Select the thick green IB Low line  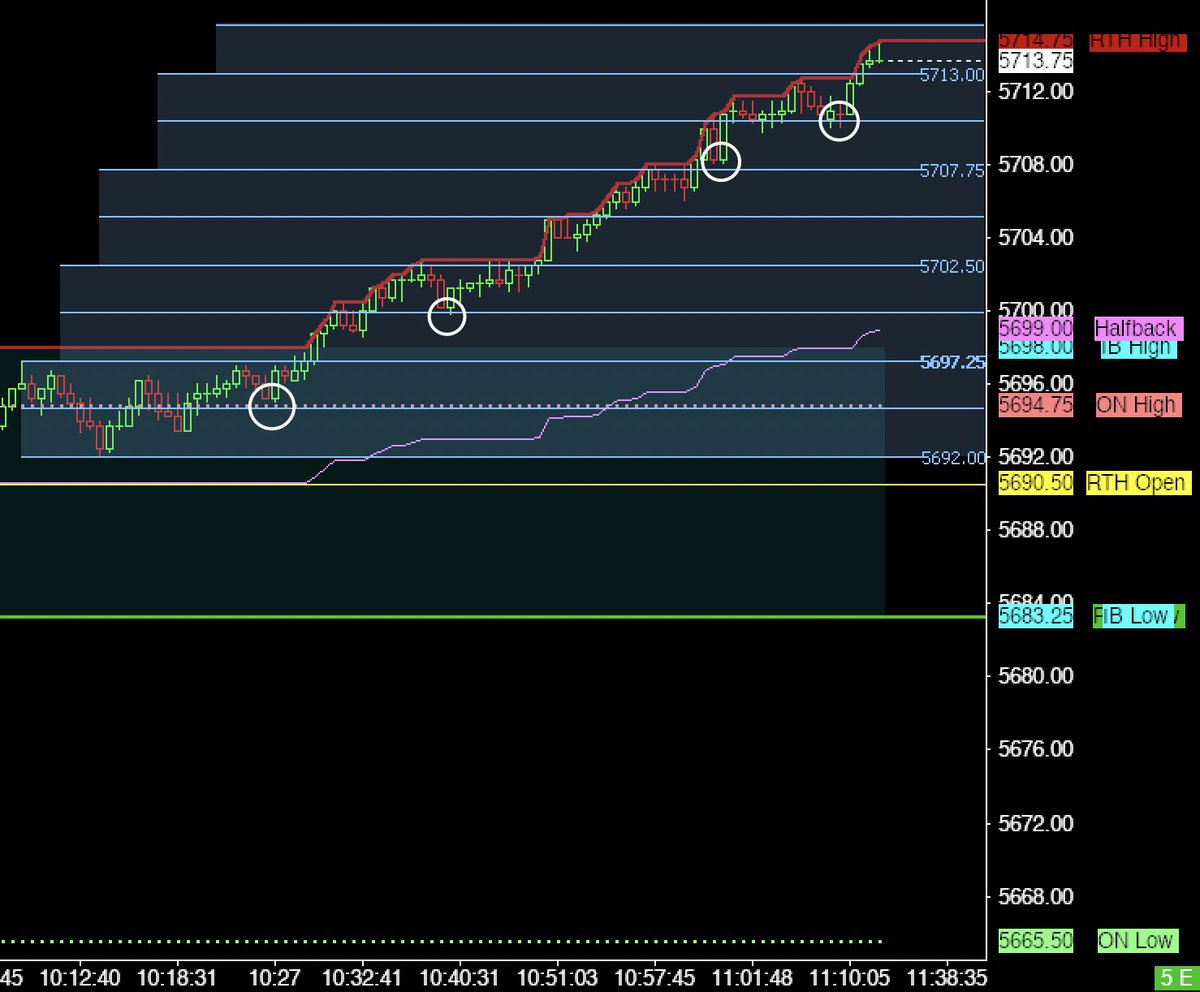pos(492,617)
